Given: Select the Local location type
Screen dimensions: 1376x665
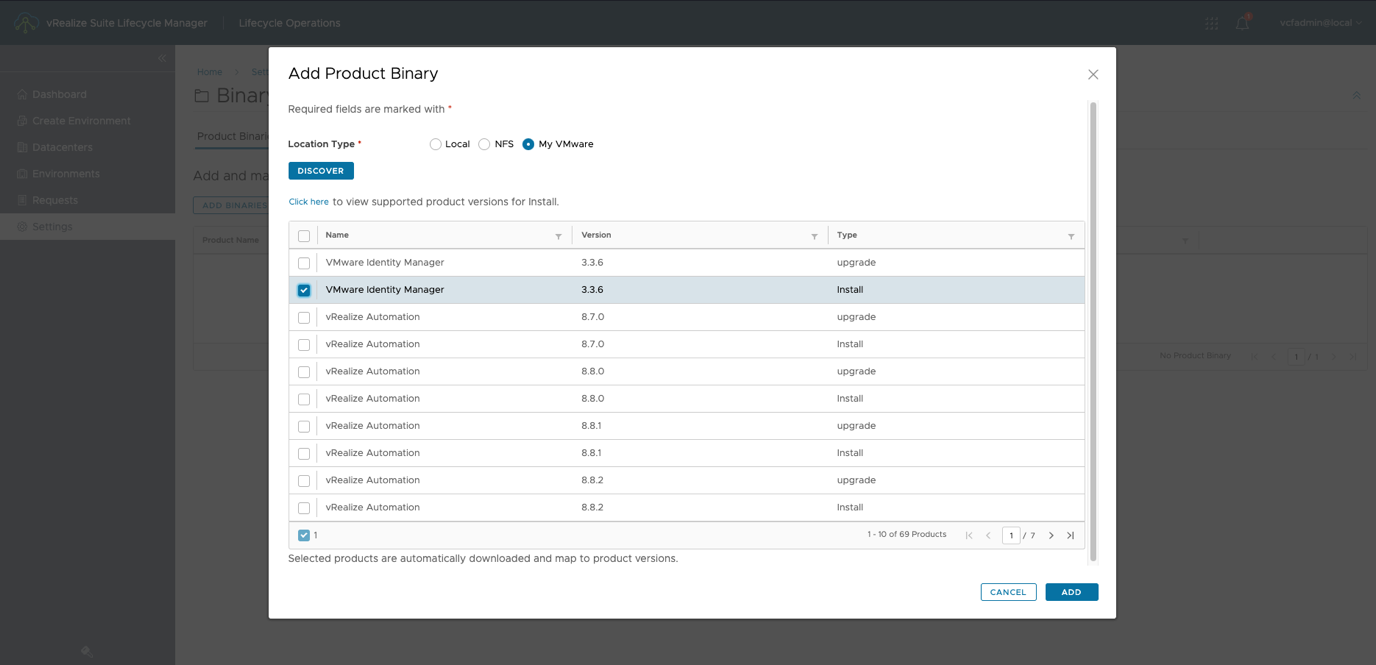Looking at the screenshot, I should 435,144.
